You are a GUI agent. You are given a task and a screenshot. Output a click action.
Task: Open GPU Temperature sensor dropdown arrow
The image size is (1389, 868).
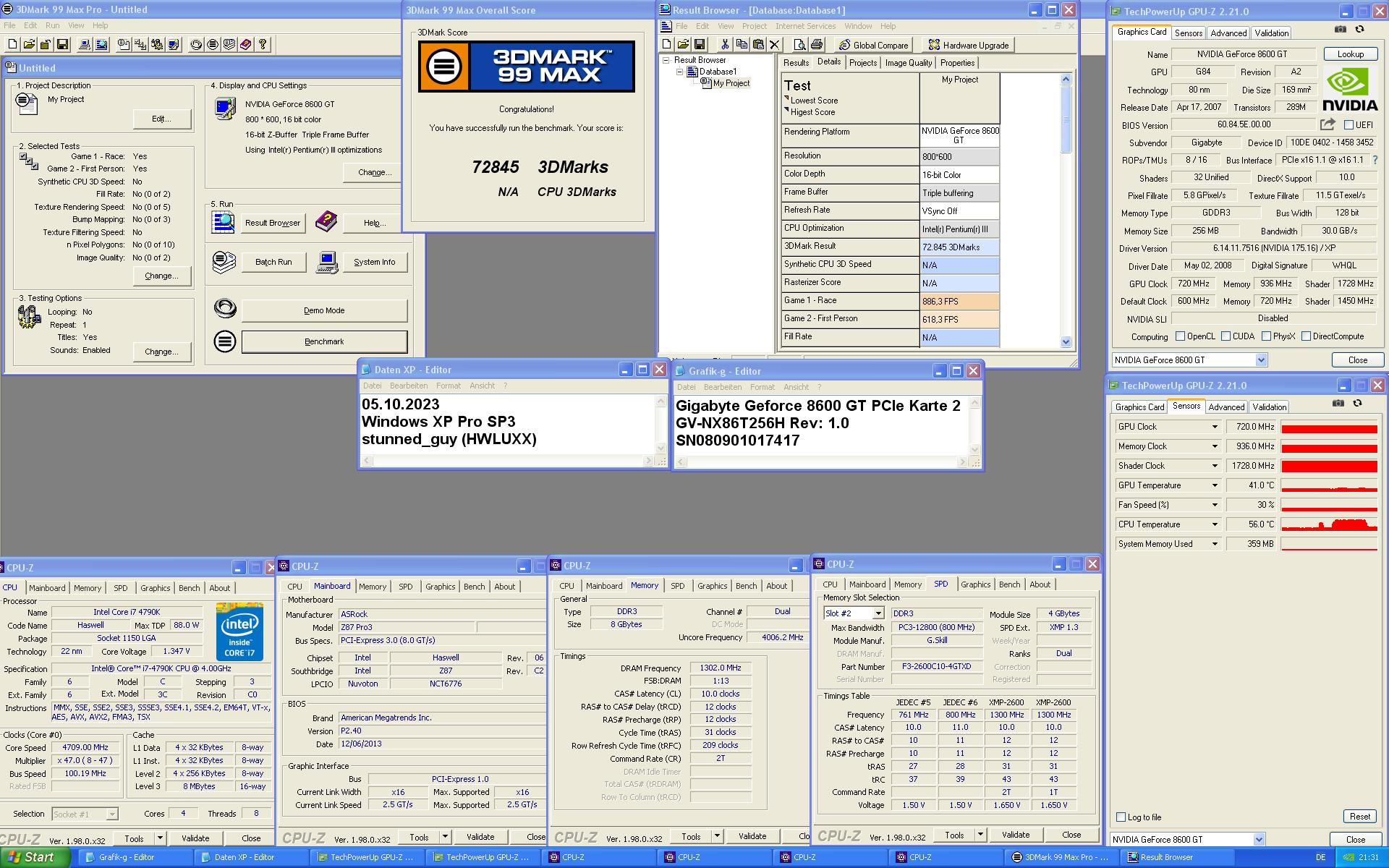click(1215, 485)
